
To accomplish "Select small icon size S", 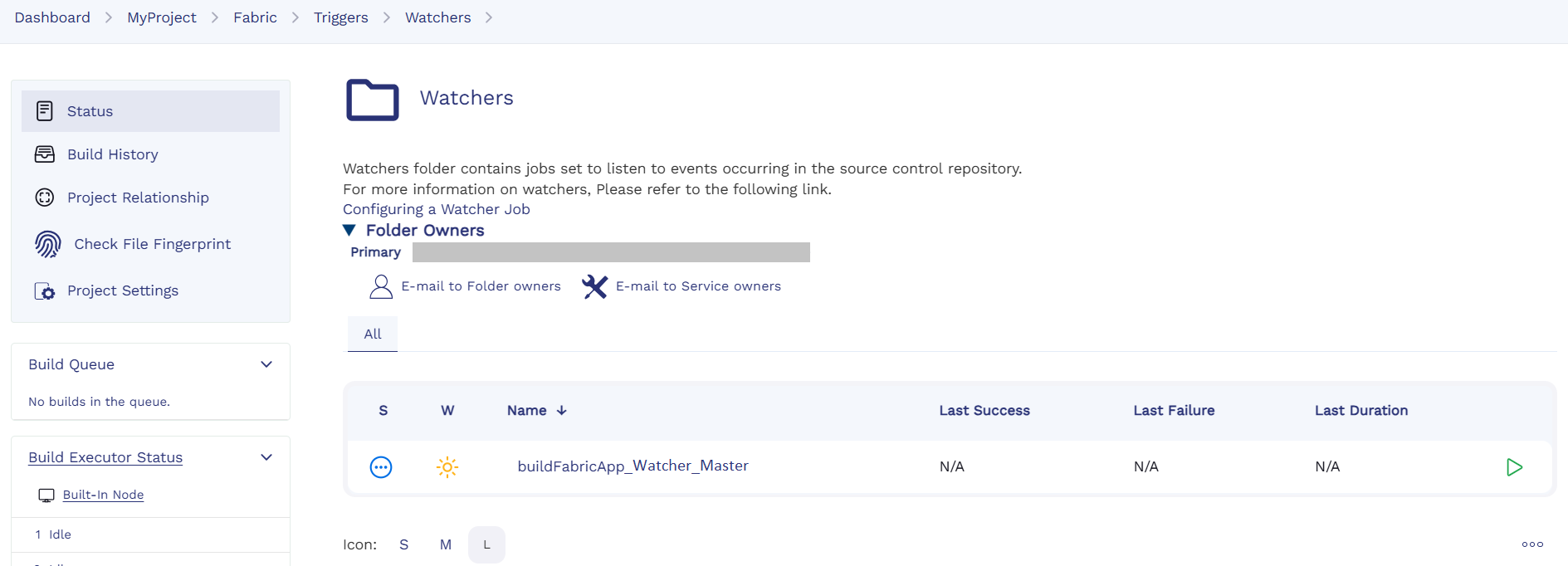I will [404, 544].
